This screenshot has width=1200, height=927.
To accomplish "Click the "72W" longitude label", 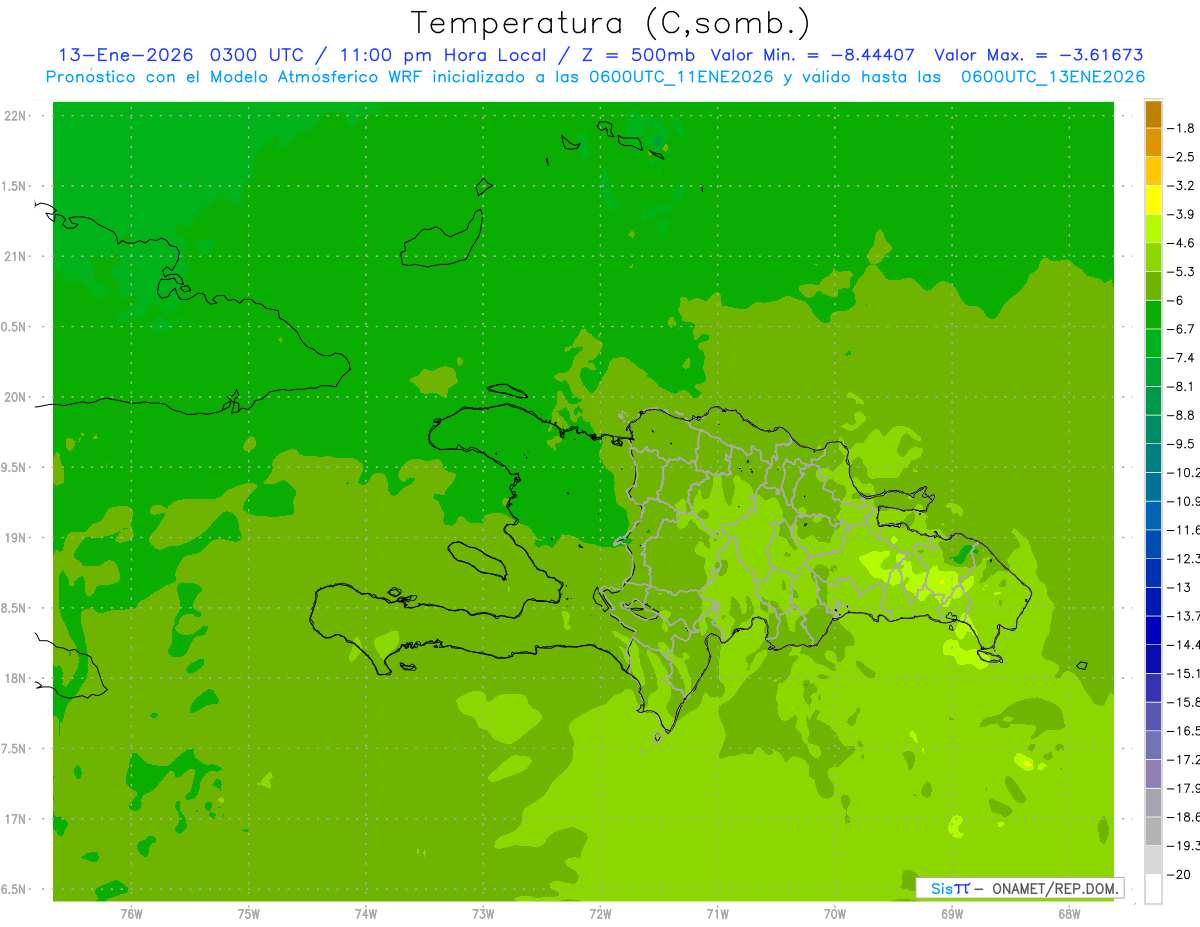I will pyautogui.click(x=600, y=914).
